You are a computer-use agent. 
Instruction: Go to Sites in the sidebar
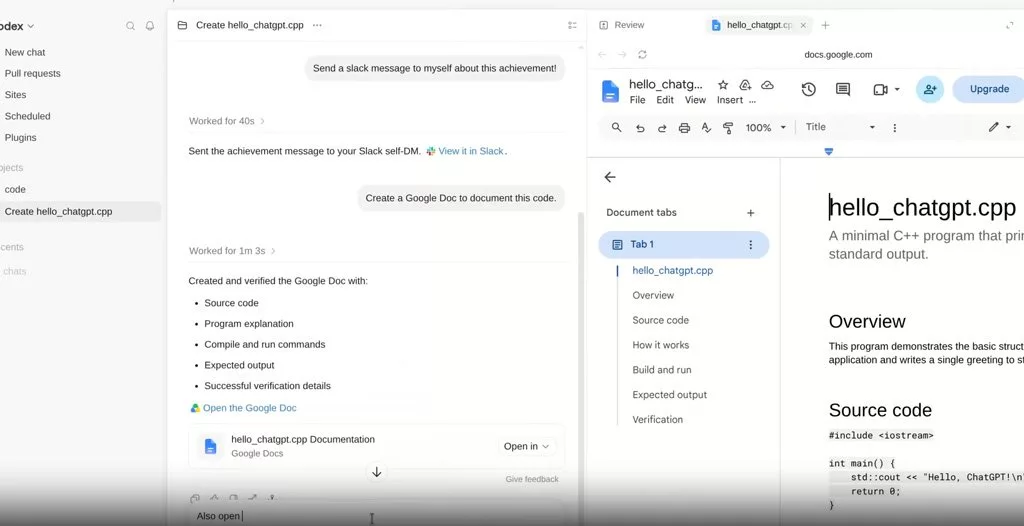pos(16,95)
